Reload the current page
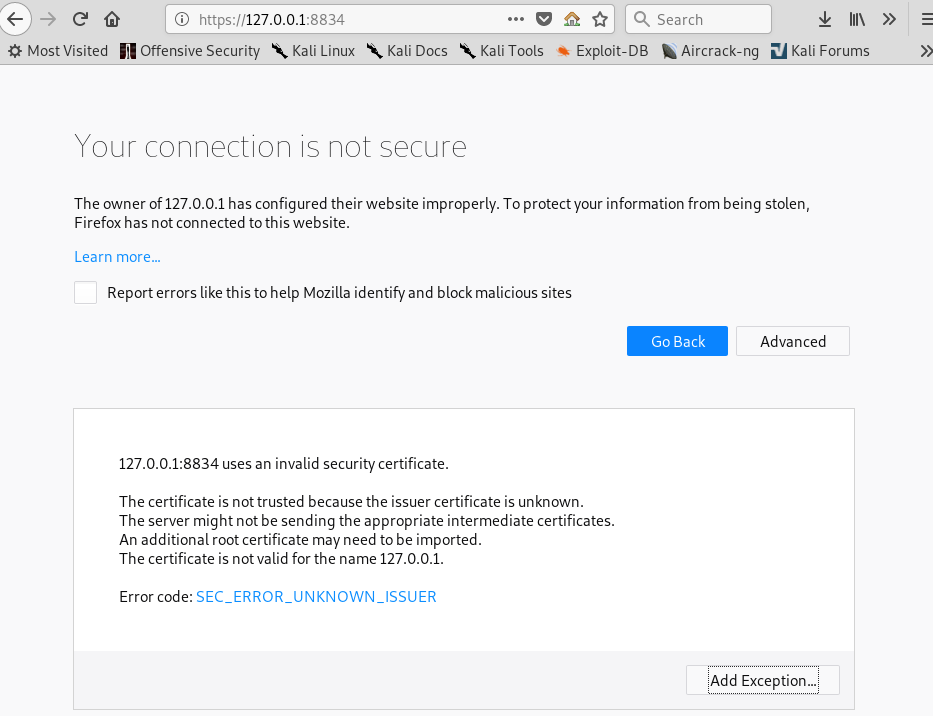This screenshot has width=933, height=716. 80,19
